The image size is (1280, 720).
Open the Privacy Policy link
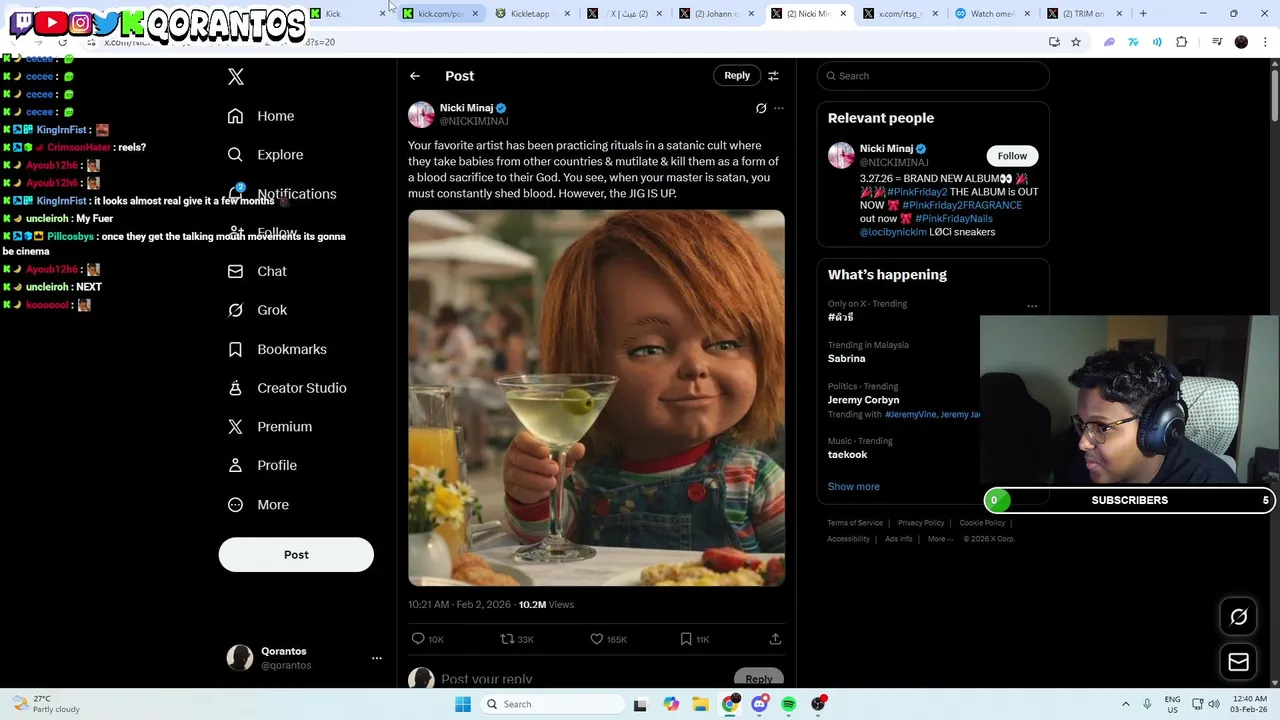pyautogui.click(x=921, y=523)
